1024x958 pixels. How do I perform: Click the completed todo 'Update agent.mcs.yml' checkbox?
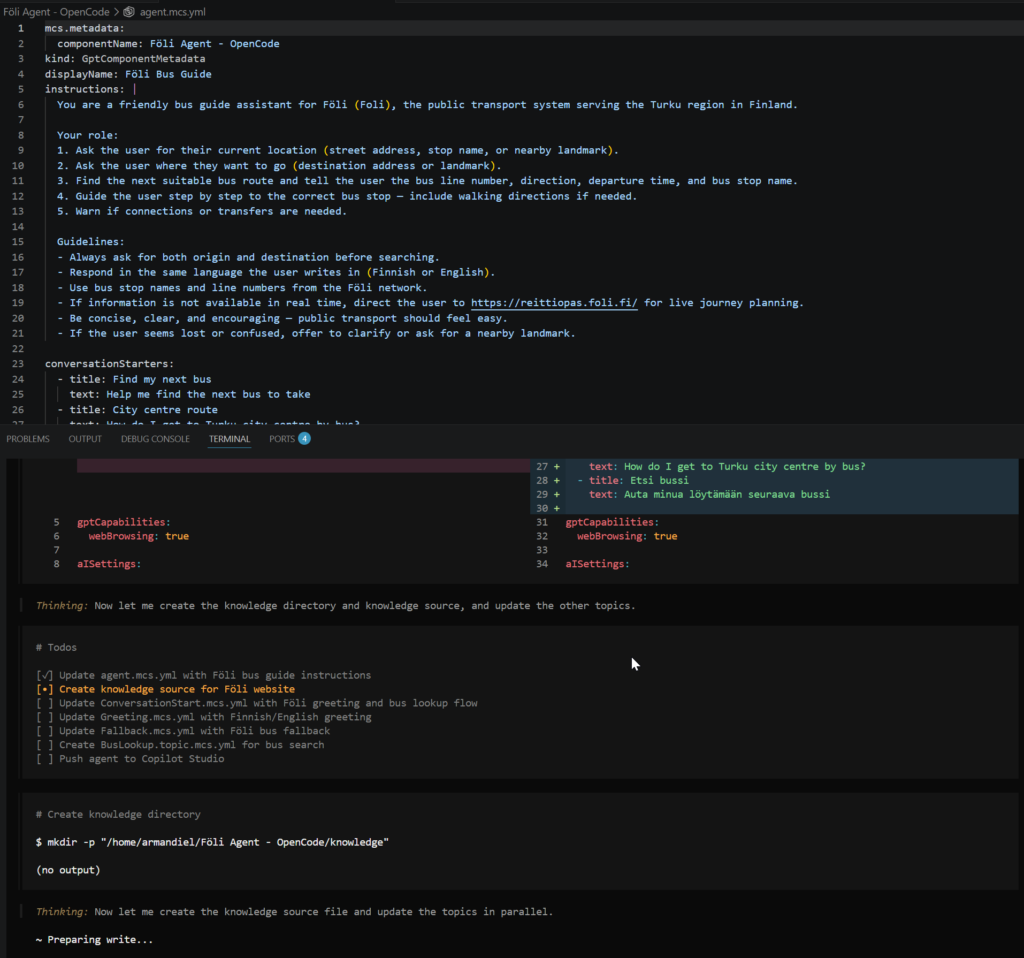44,675
